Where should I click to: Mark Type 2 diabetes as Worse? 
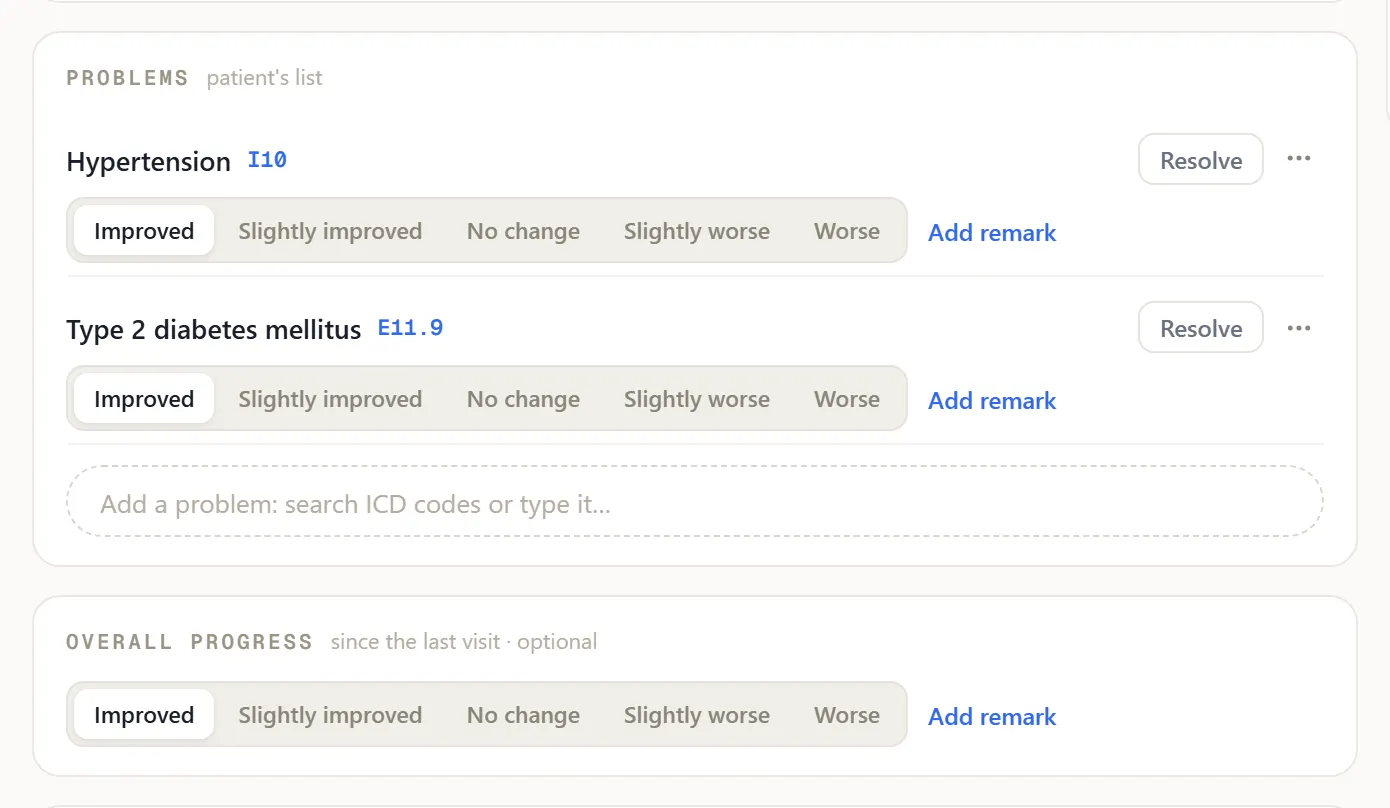tap(847, 399)
